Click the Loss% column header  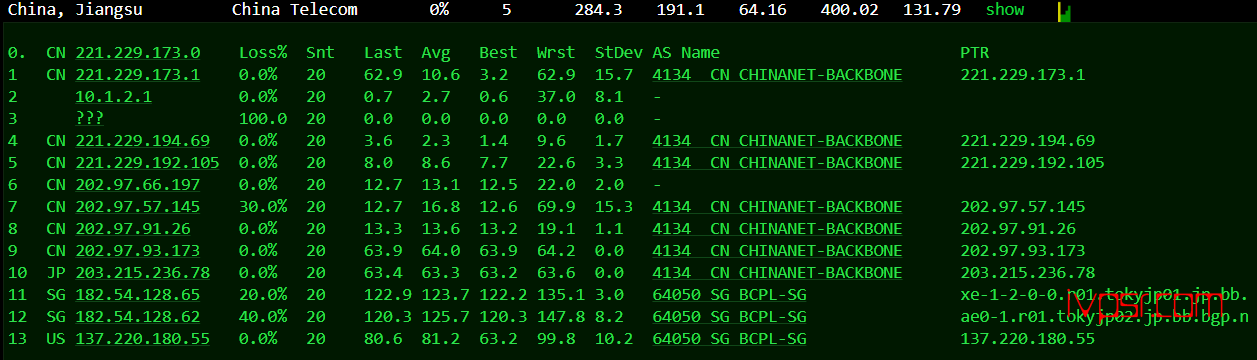(263, 52)
